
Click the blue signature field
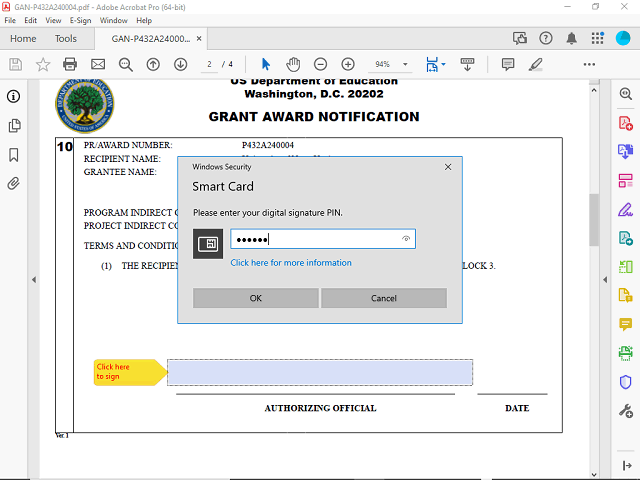(320, 372)
